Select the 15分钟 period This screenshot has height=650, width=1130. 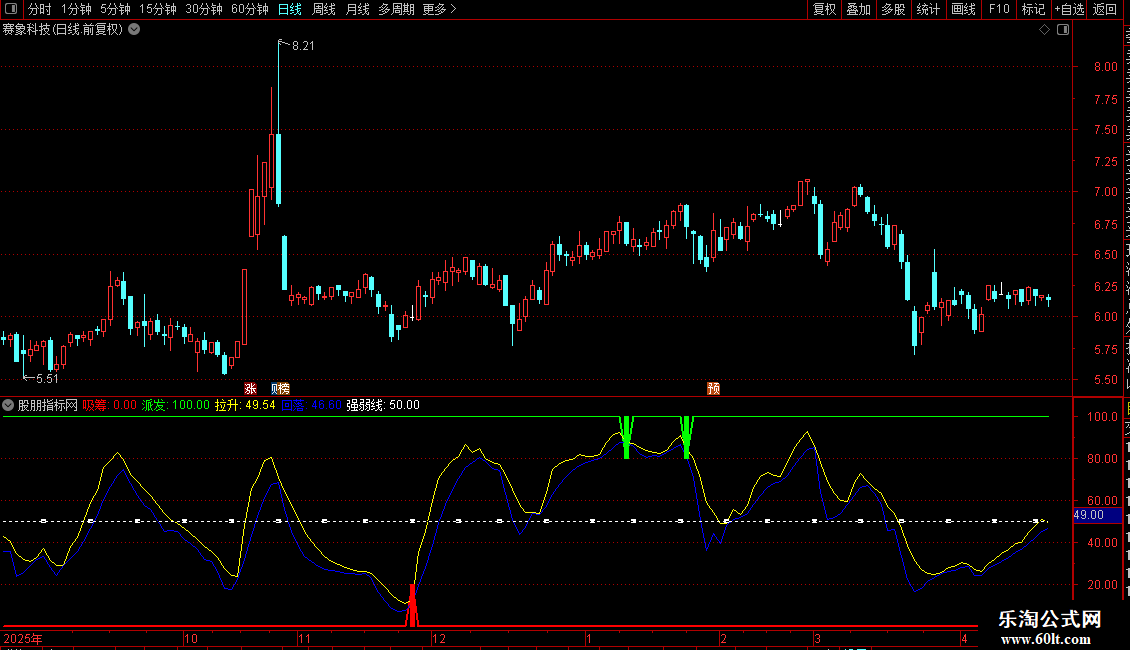(158, 9)
